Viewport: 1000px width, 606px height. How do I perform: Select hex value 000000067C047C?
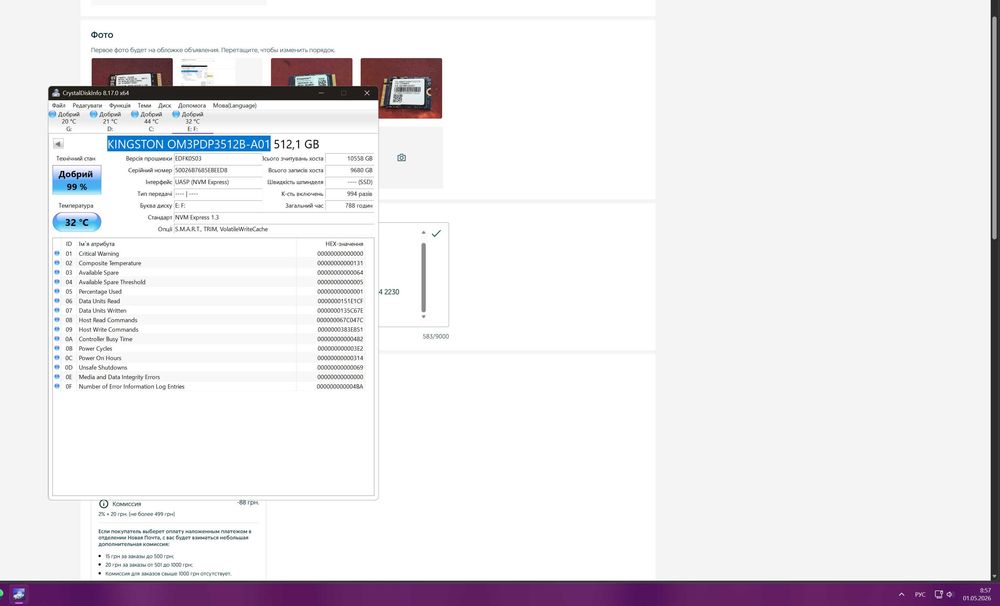pyautogui.click(x=341, y=320)
